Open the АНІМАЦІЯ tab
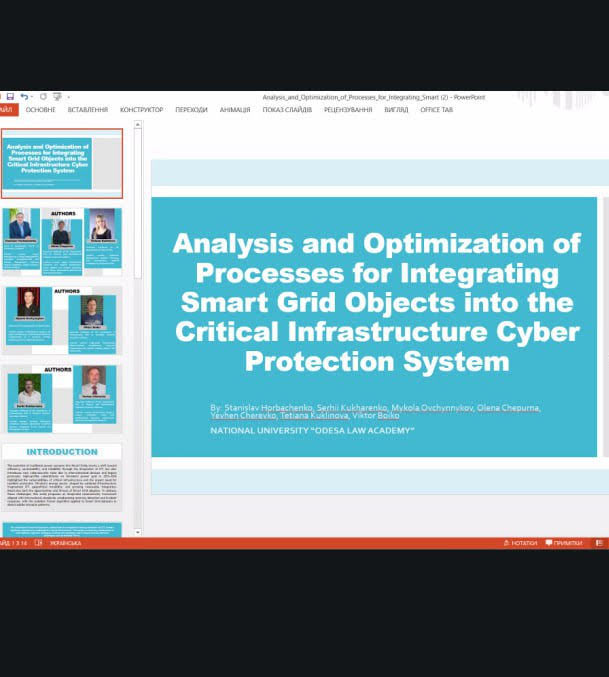Viewport: 609px width, 677px height. [235, 110]
